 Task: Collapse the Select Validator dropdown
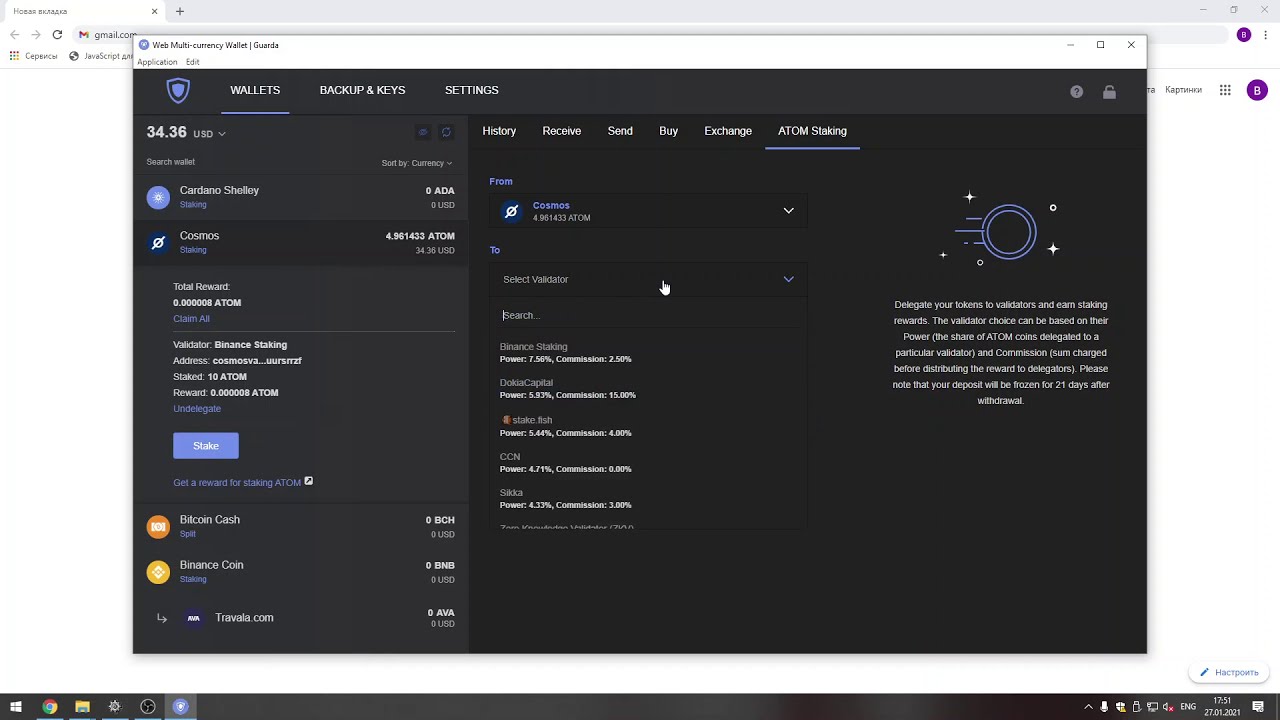pos(789,280)
